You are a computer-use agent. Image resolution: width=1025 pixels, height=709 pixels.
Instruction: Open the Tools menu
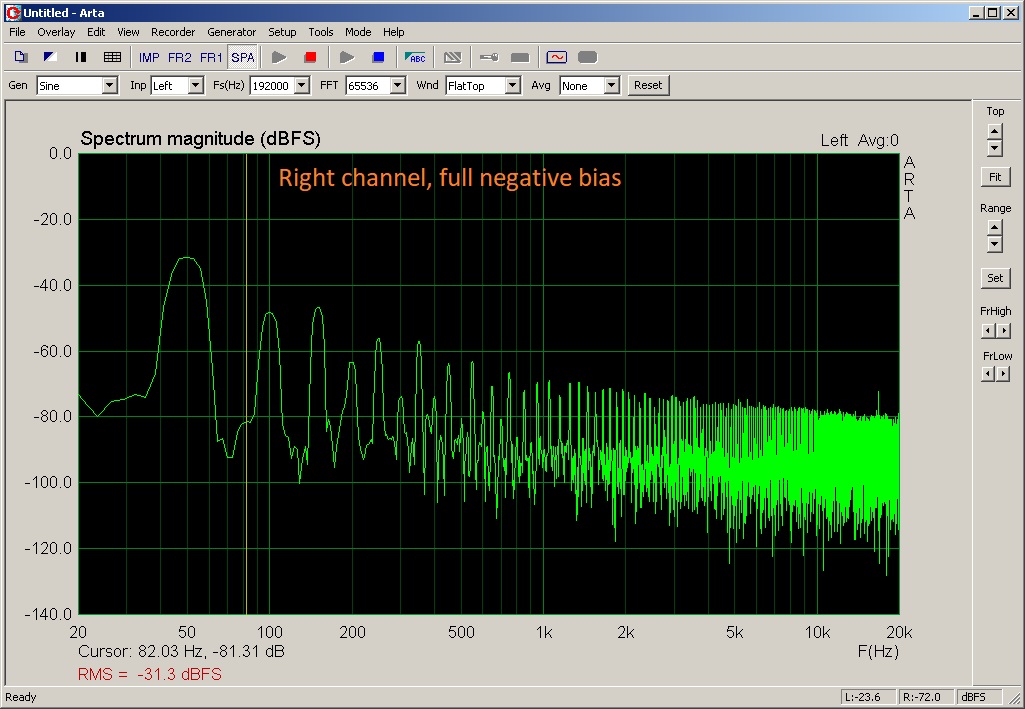[x=320, y=32]
